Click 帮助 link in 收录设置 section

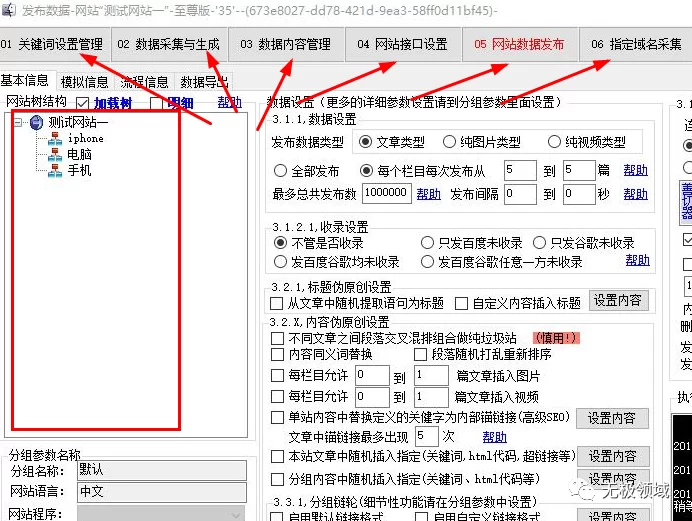pos(638,260)
